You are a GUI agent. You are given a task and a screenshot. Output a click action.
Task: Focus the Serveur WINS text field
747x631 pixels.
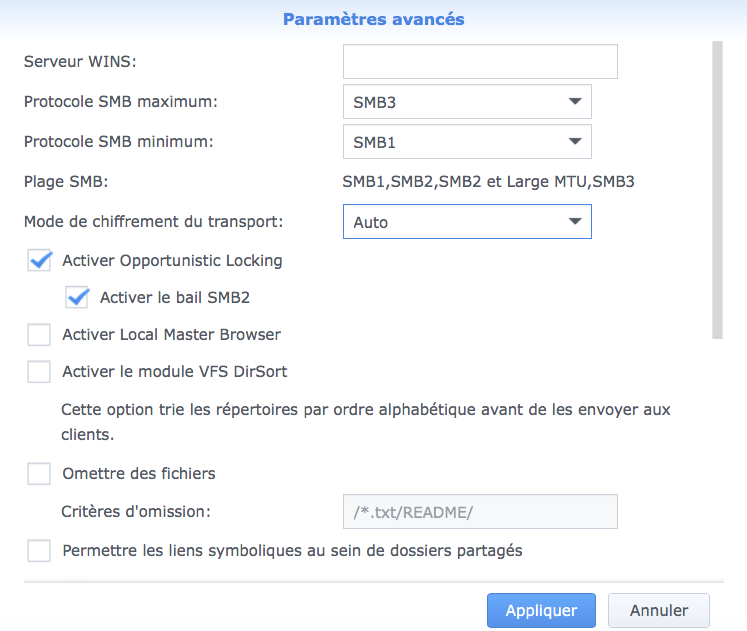click(x=480, y=61)
